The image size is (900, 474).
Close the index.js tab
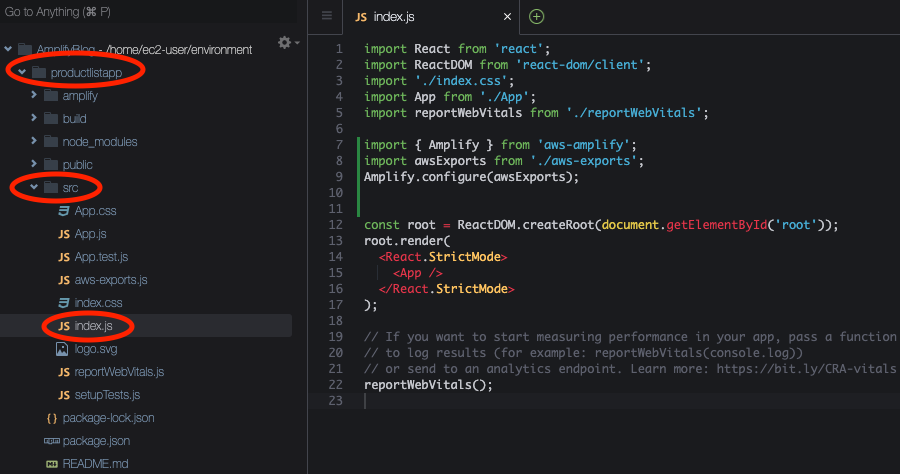(x=507, y=17)
